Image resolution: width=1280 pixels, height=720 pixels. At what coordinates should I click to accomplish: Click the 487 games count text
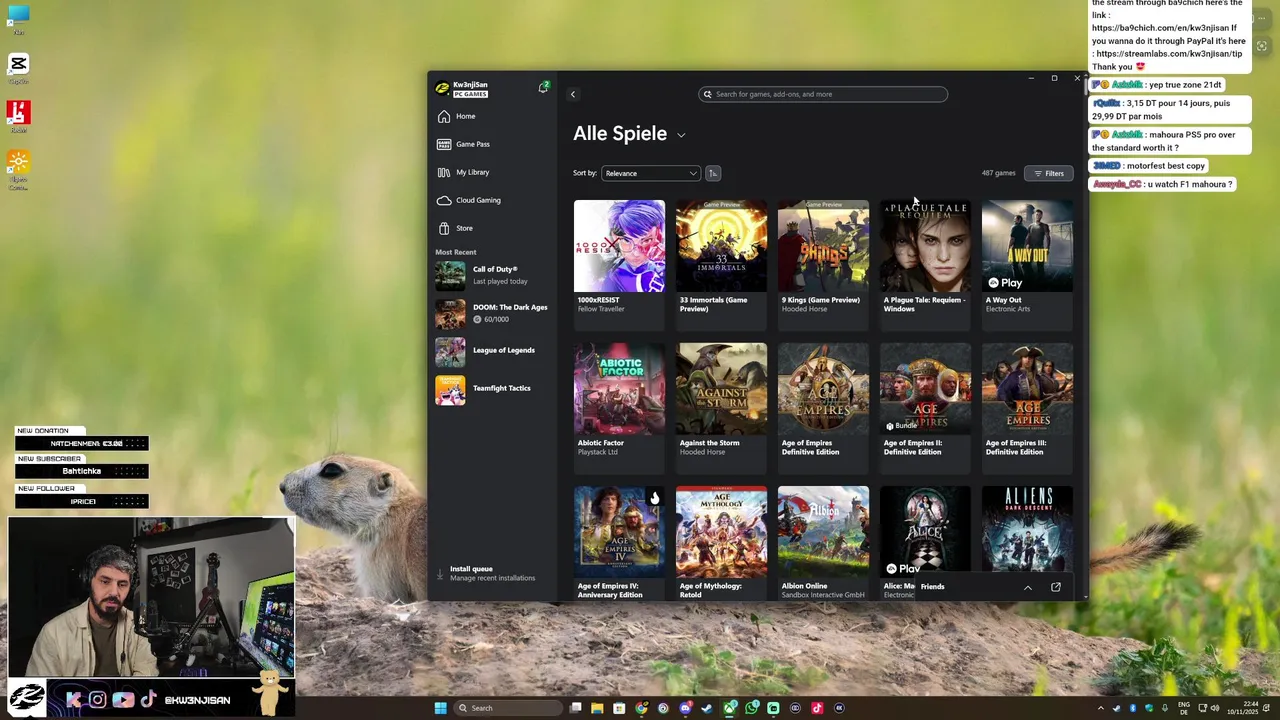pos(998,173)
